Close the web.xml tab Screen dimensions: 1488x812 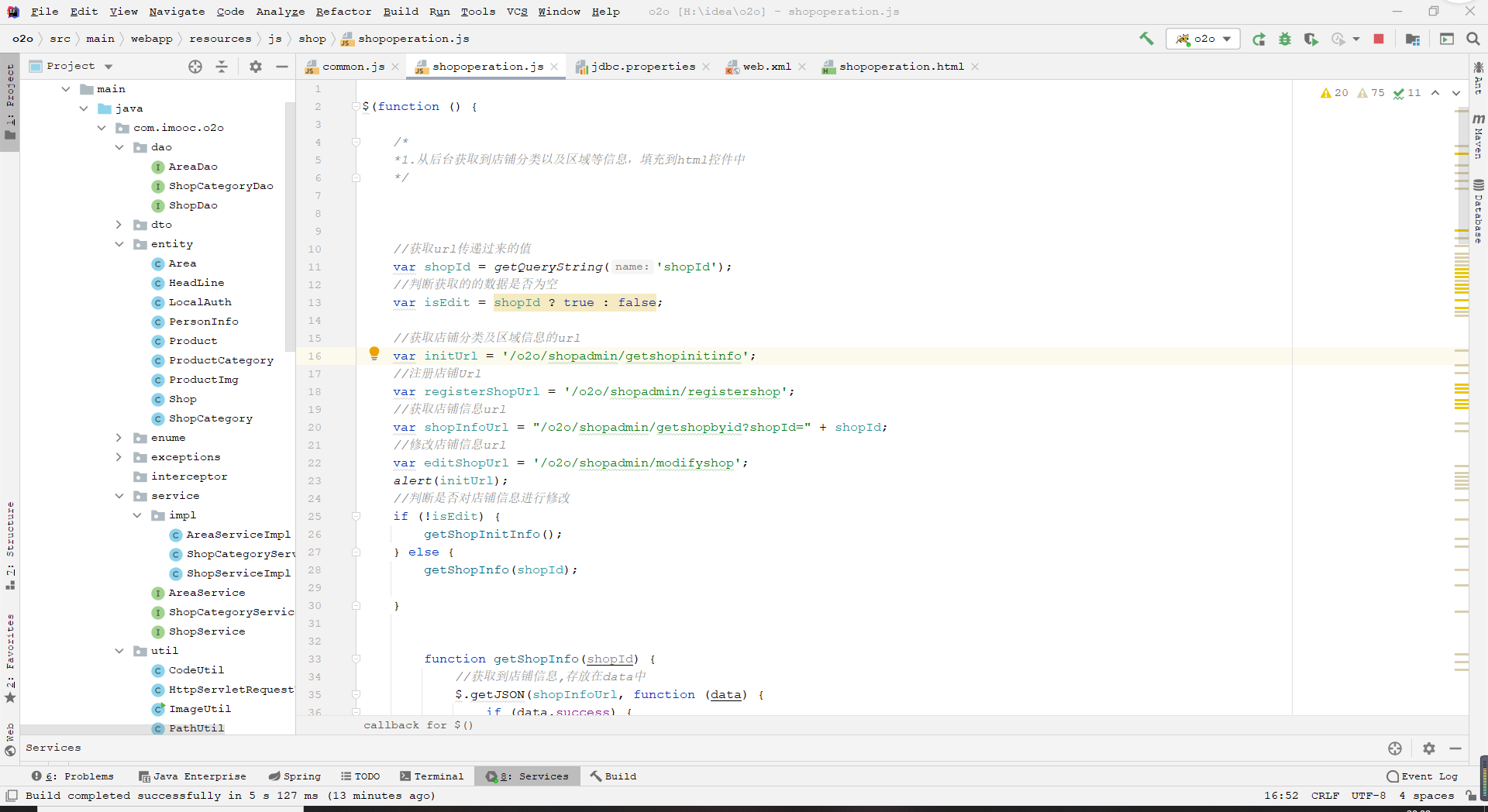pos(802,67)
